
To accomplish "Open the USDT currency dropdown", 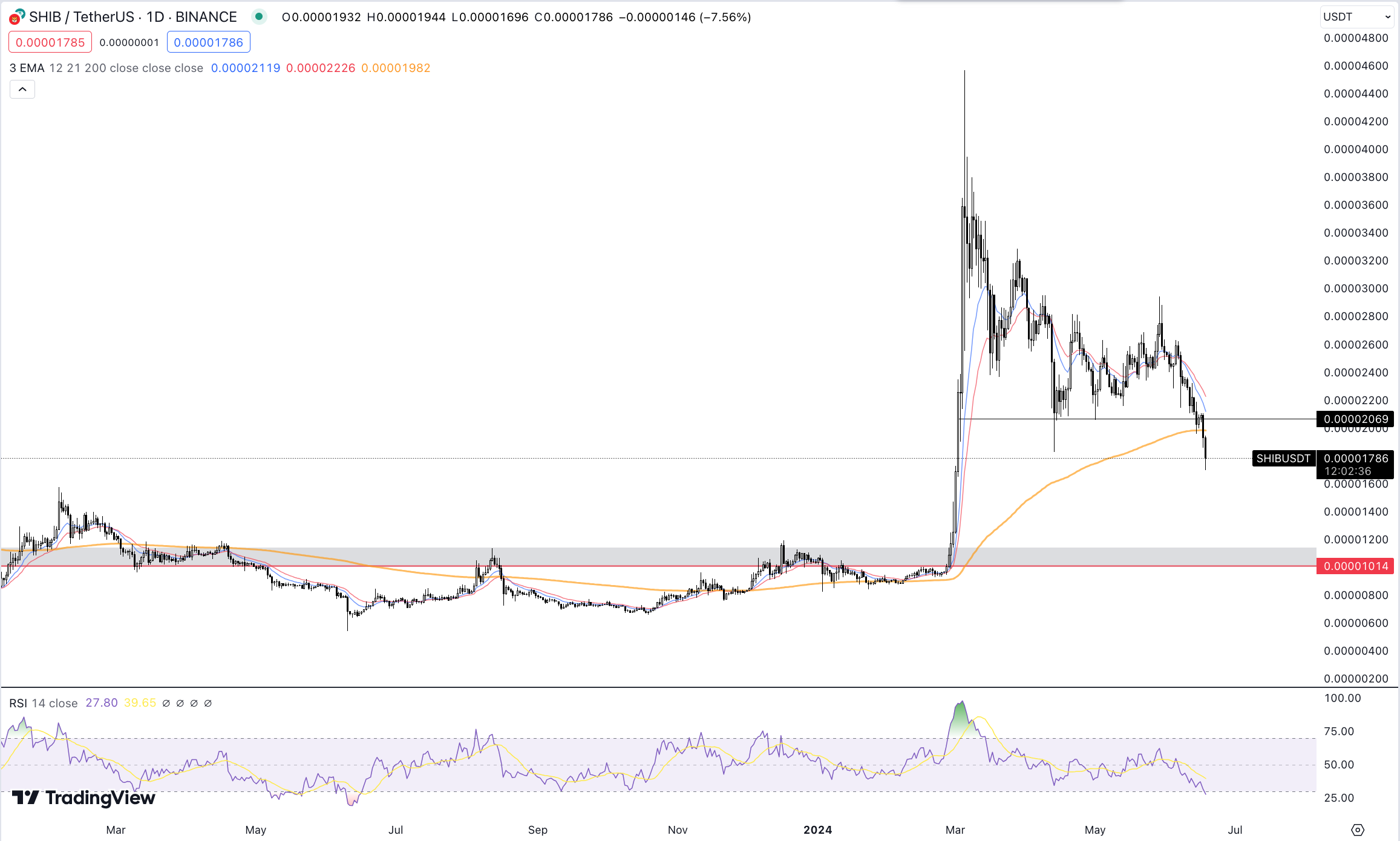I will coord(1356,17).
